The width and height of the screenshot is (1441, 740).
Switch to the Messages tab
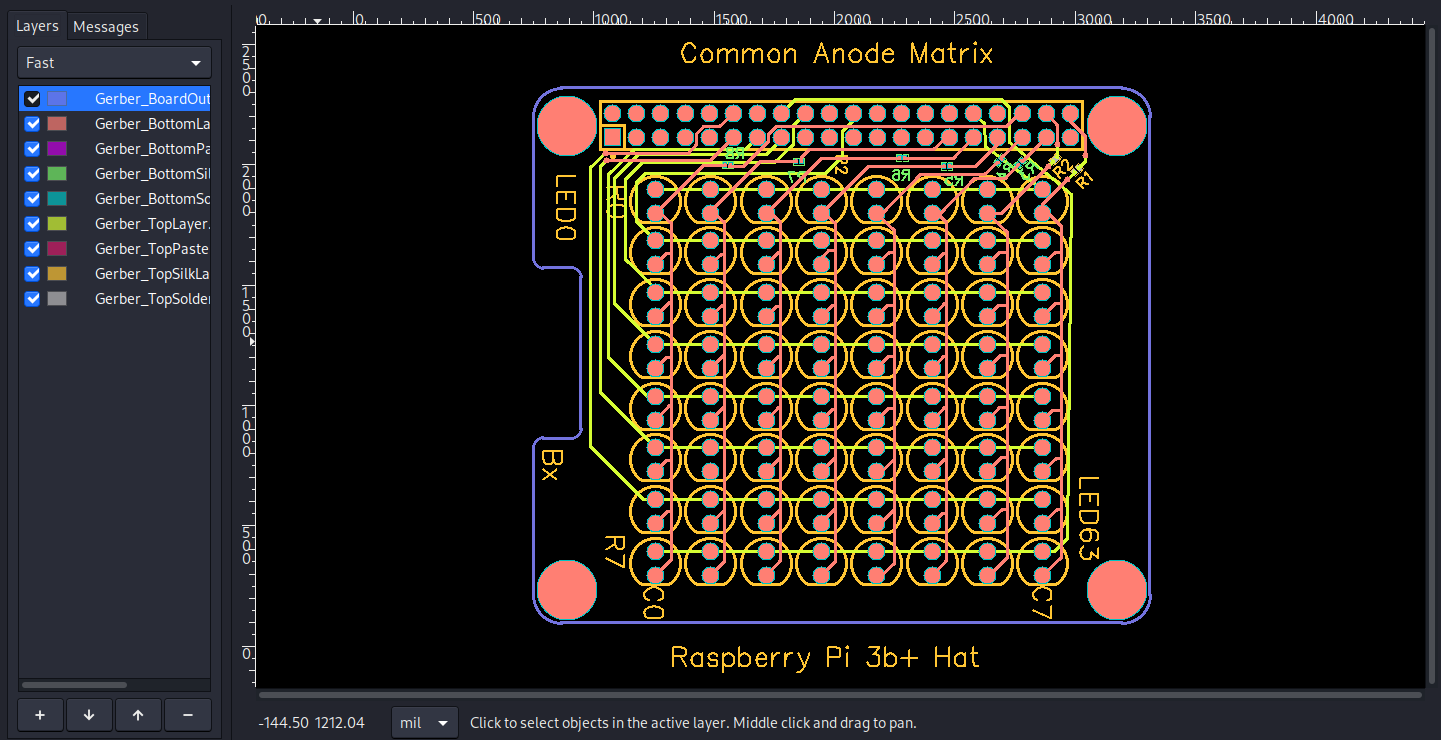coord(106,26)
